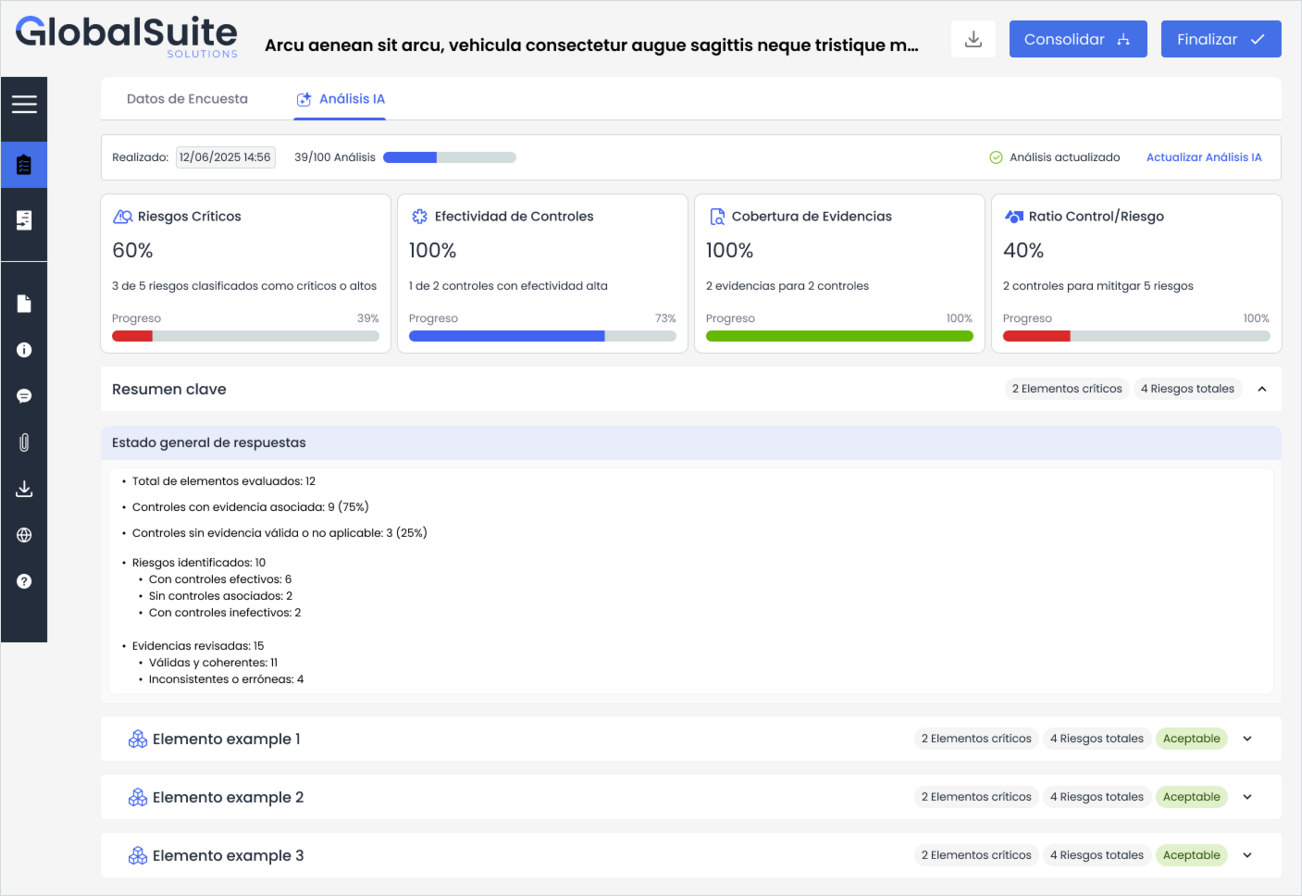Image resolution: width=1302 pixels, height=896 pixels.
Task: Click 2 Elementos críticos badge in Resumen clave
Action: click(x=1067, y=389)
